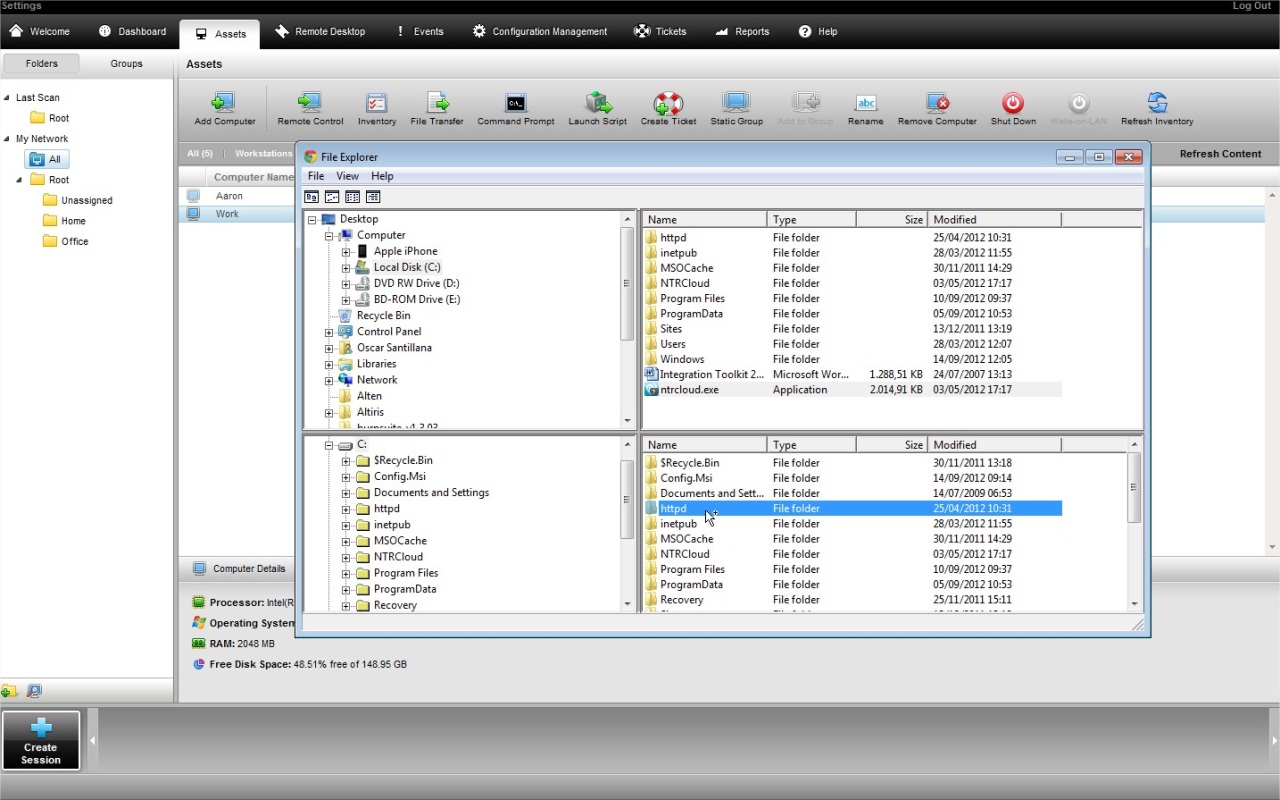Click Refresh Content button
1280x800 pixels.
[1220, 154]
